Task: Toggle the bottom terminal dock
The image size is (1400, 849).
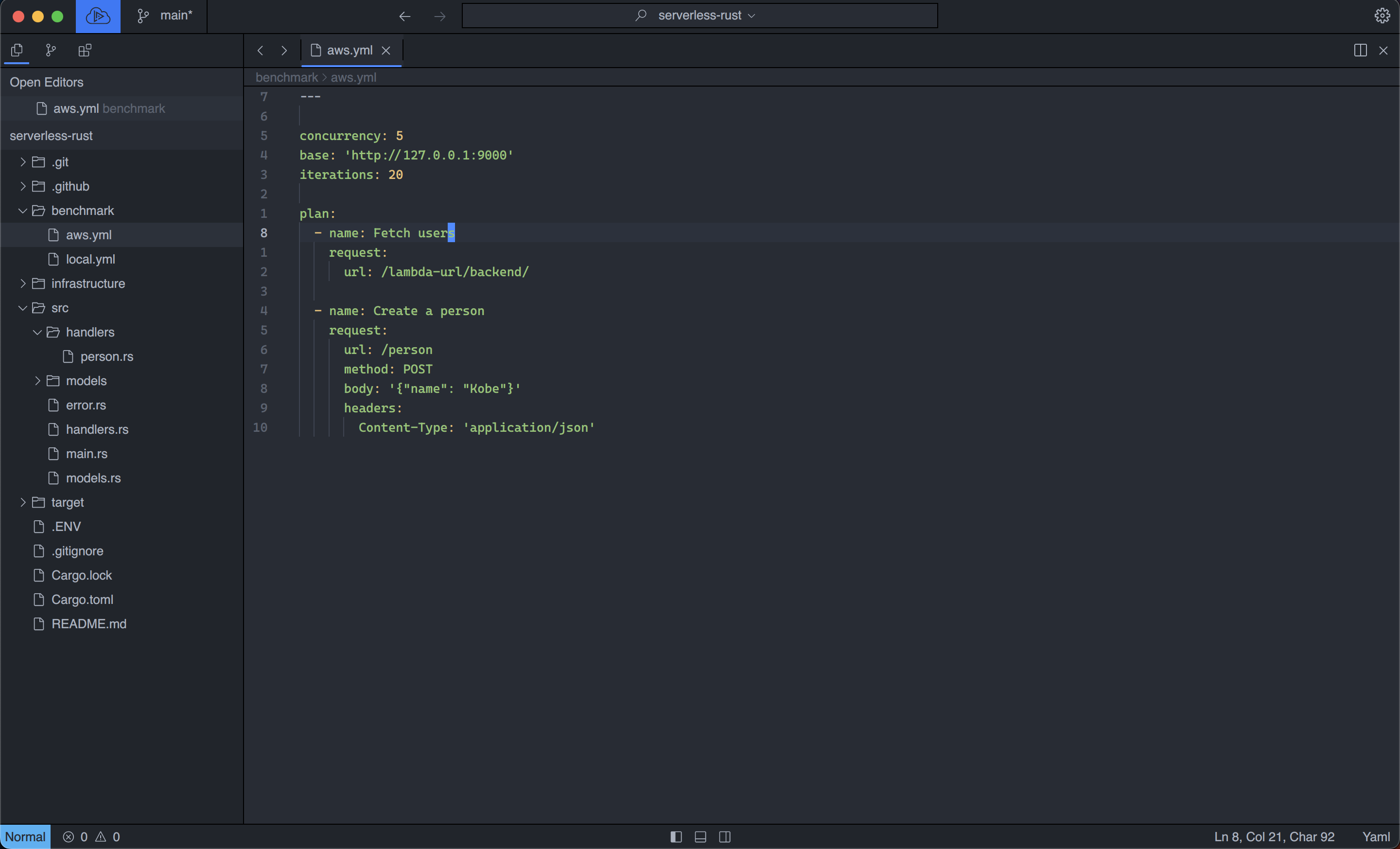Action: point(700,836)
